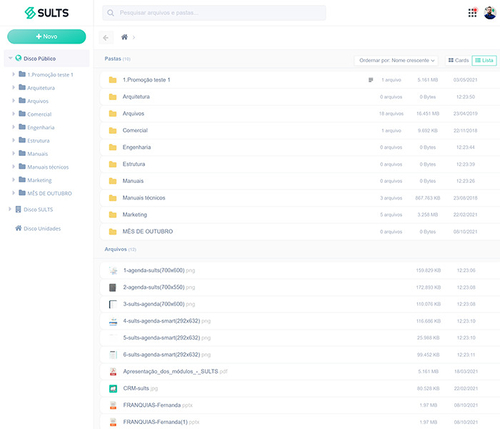
Task: Open file 1-agenda-sults(700x600) png
Action: click(300, 271)
